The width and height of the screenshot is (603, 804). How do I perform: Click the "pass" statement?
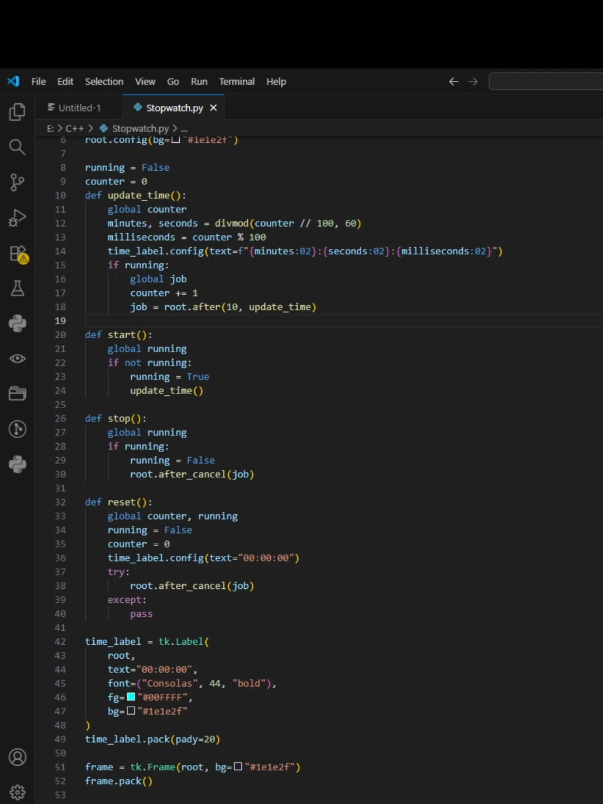(141, 614)
